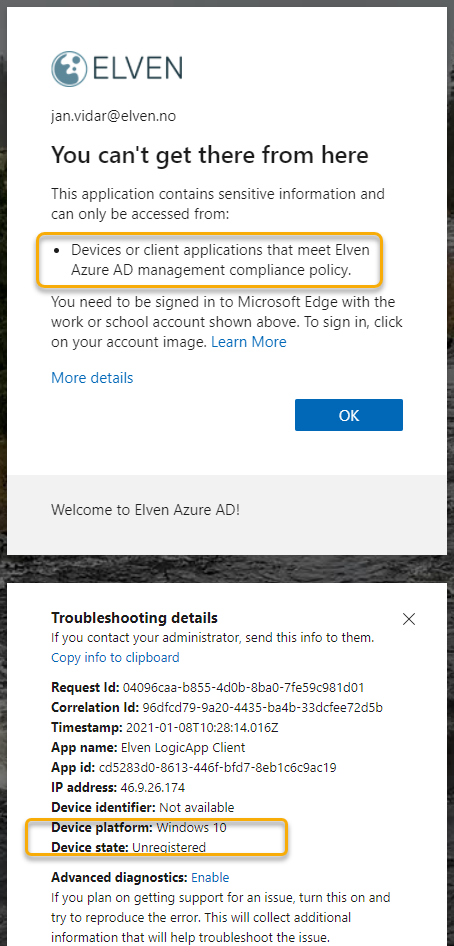Select the Elven LogicApp Client app name
This screenshot has height=946, width=454.
pos(183,748)
